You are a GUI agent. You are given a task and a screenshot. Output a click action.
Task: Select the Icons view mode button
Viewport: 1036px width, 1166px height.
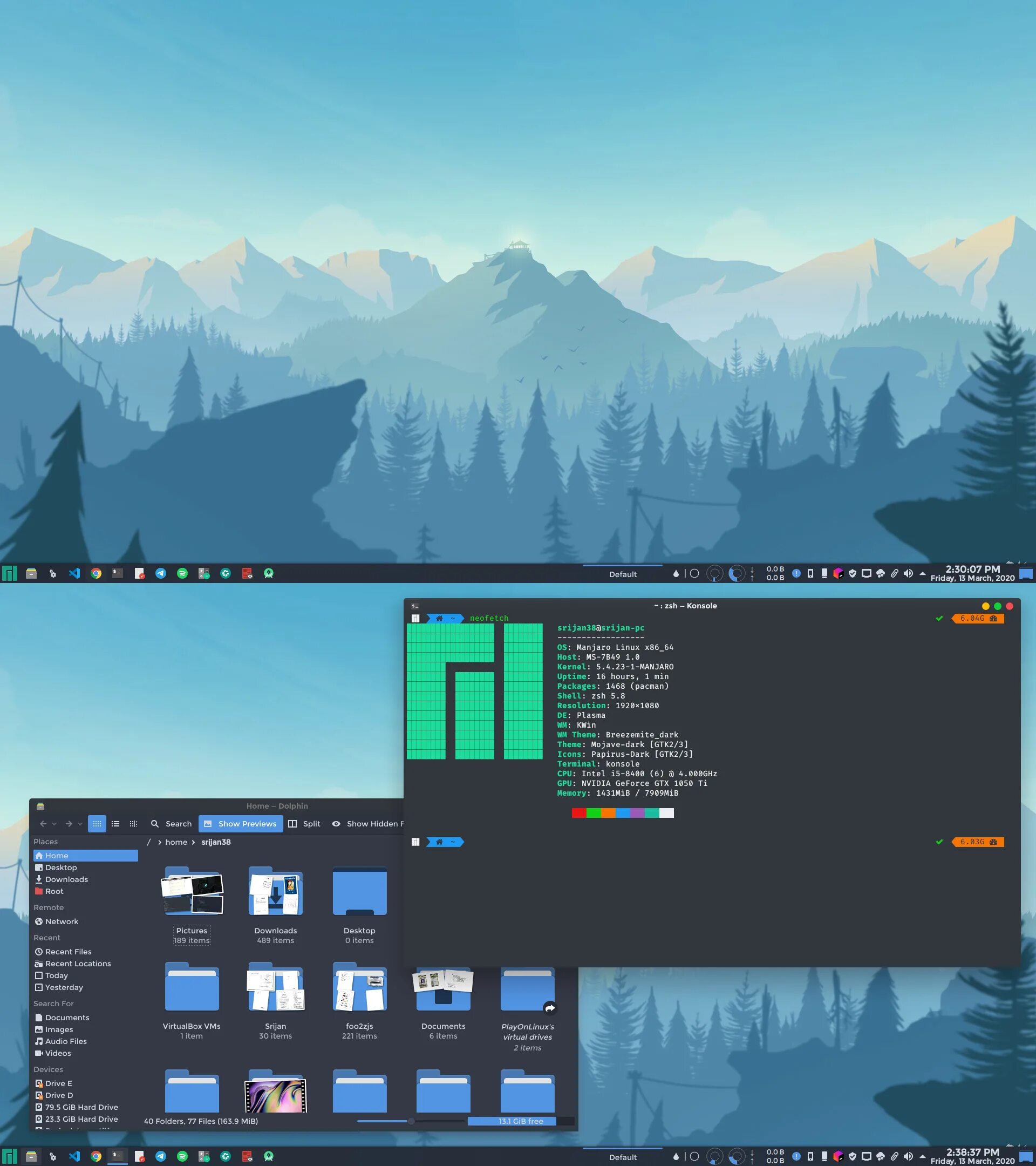(97, 824)
